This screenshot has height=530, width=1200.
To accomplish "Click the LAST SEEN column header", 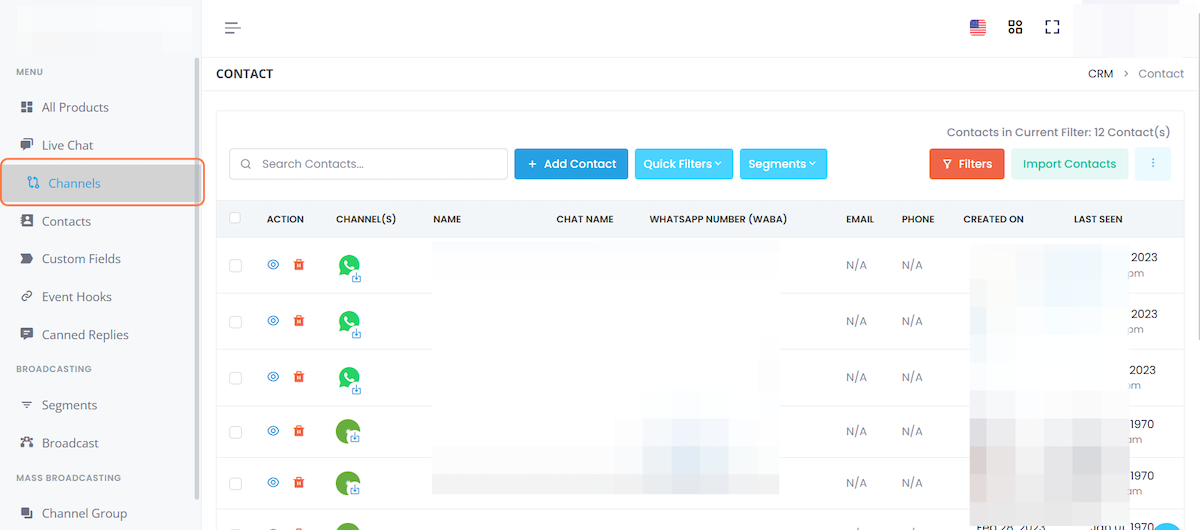I will click(1098, 219).
